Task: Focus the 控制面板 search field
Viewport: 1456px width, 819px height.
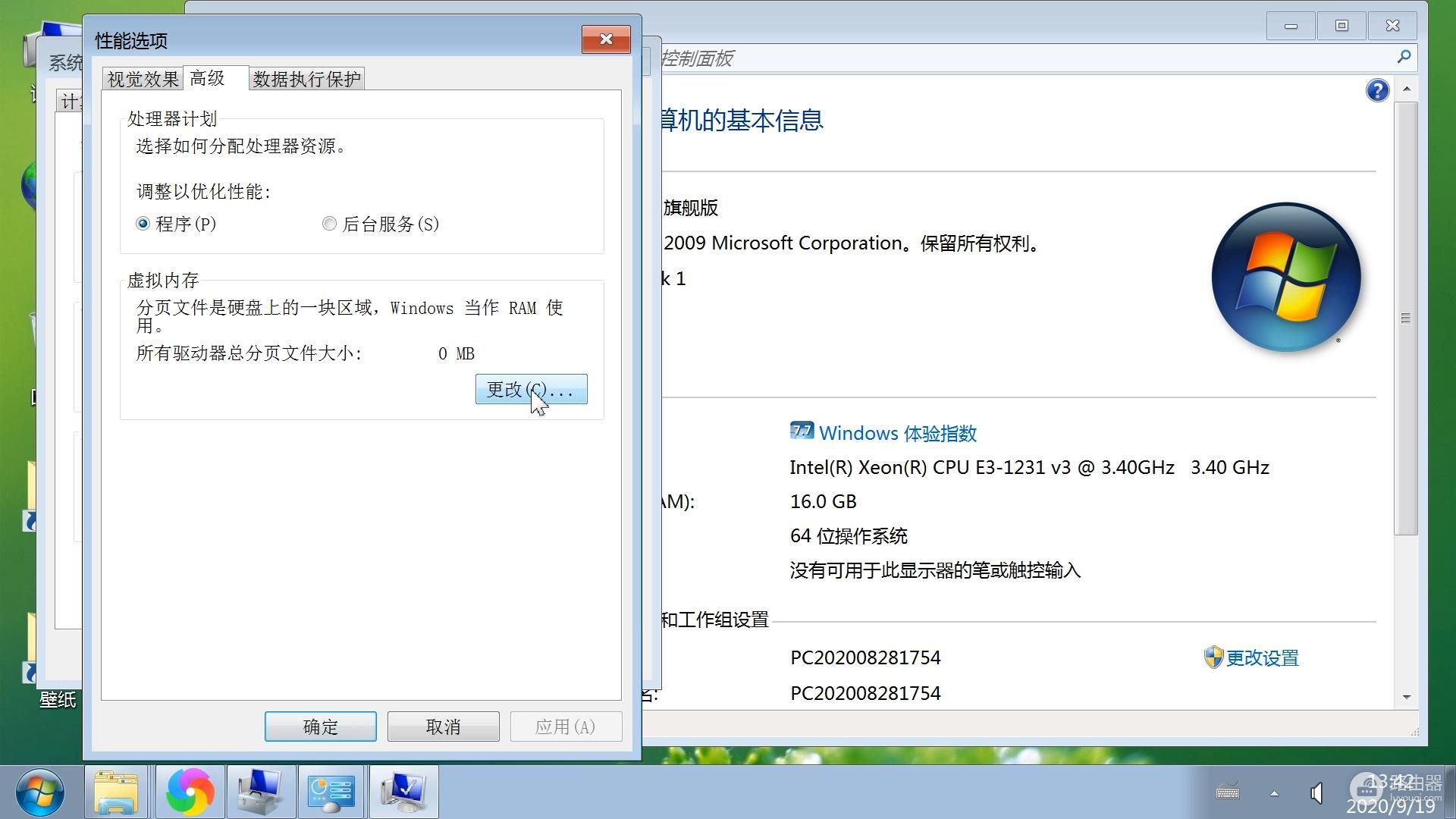Action: (x=1024, y=58)
